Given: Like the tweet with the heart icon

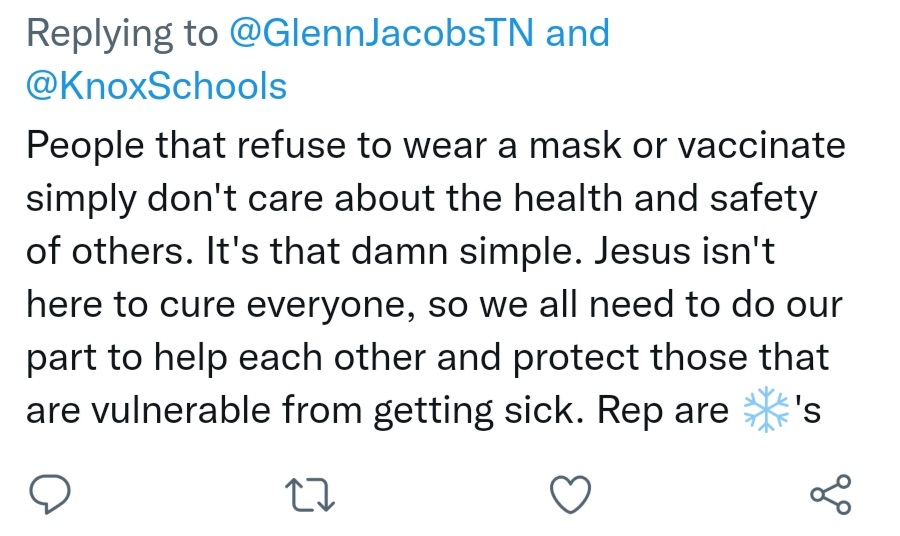Looking at the screenshot, I should 571,493.
